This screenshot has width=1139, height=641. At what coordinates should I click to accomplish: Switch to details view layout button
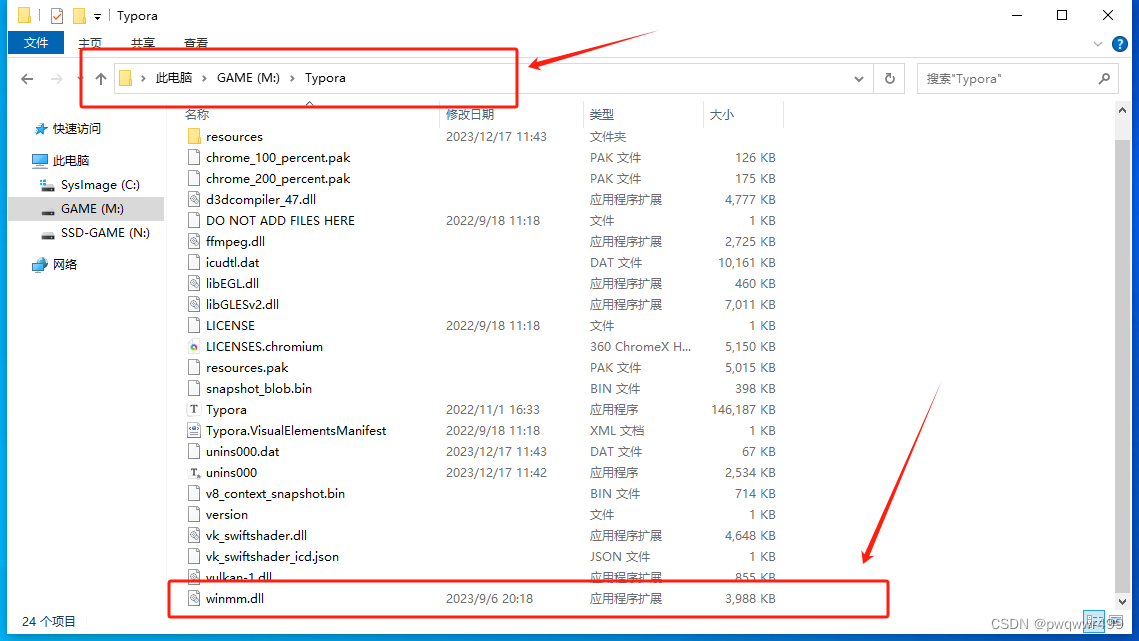pyautogui.click(x=1094, y=621)
